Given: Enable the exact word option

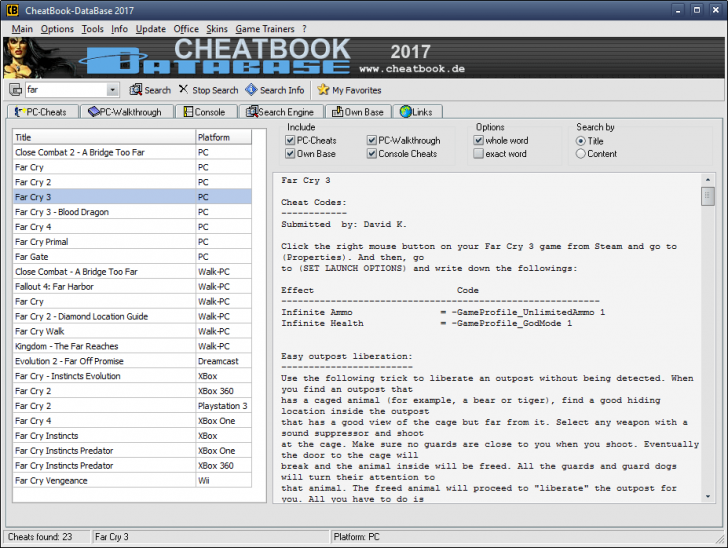Looking at the screenshot, I should pyautogui.click(x=479, y=154).
